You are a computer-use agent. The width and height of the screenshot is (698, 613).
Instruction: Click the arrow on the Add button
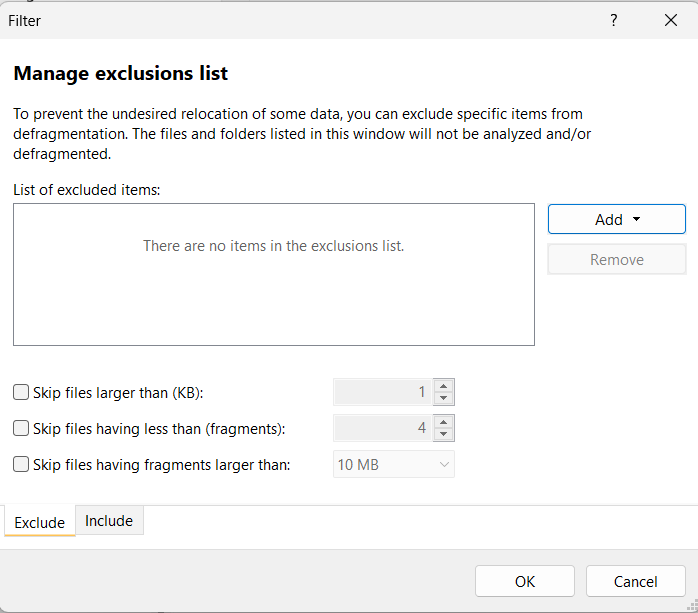[x=636, y=220]
